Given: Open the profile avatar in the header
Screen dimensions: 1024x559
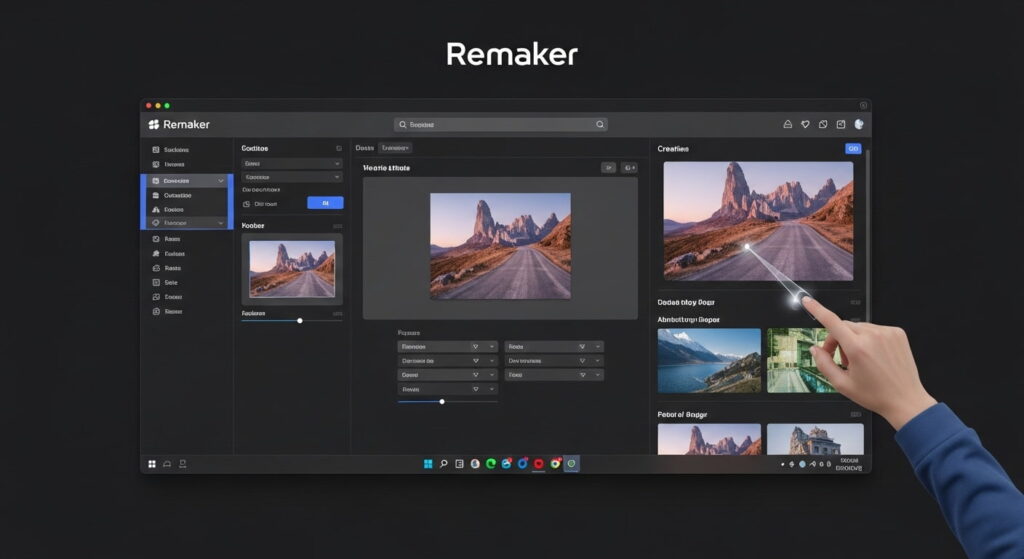Looking at the screenshot, I should [x=859, y=124].
